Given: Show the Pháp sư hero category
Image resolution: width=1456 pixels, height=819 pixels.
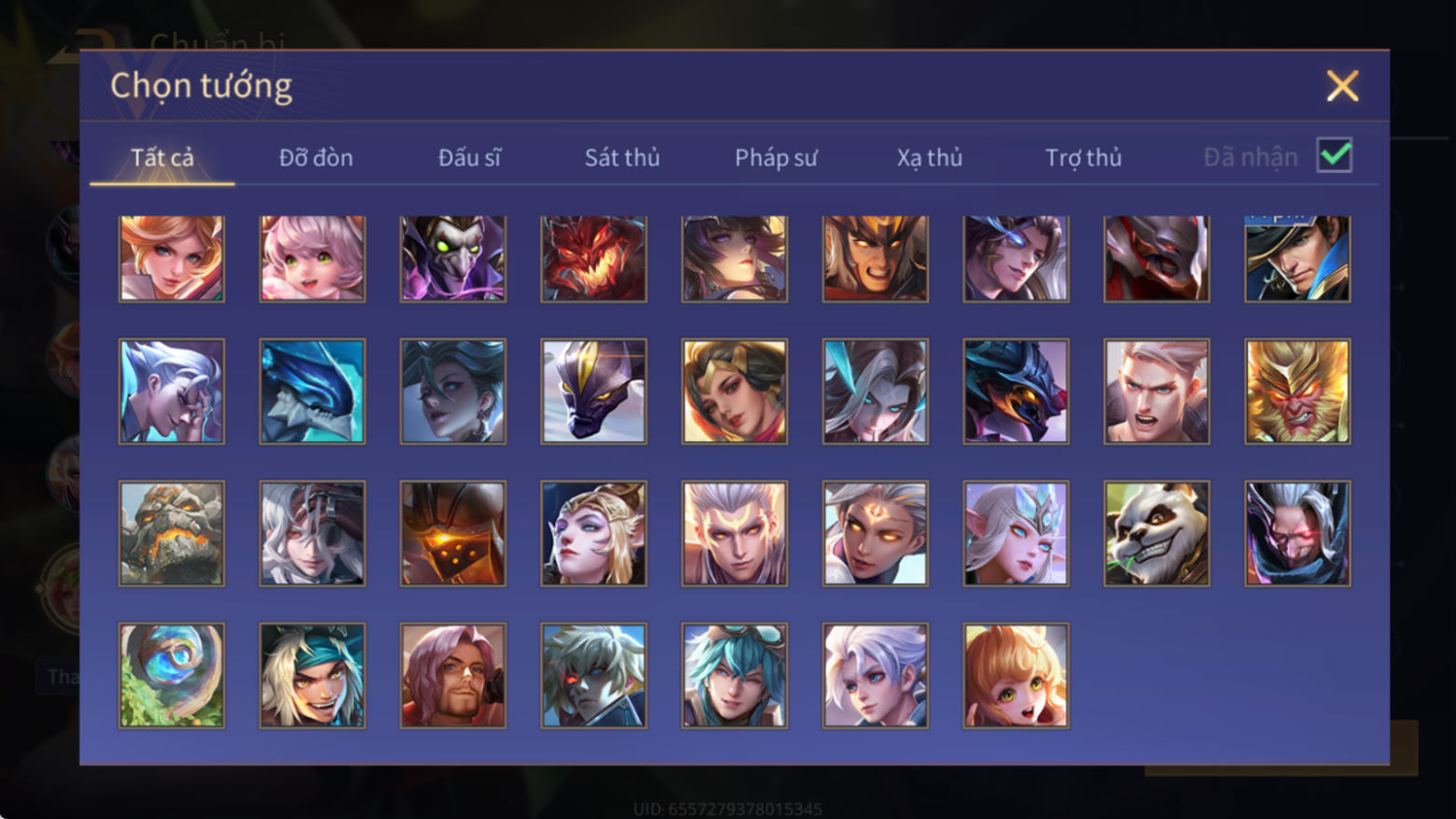Looking at the screenshot, I should point(776,158).
